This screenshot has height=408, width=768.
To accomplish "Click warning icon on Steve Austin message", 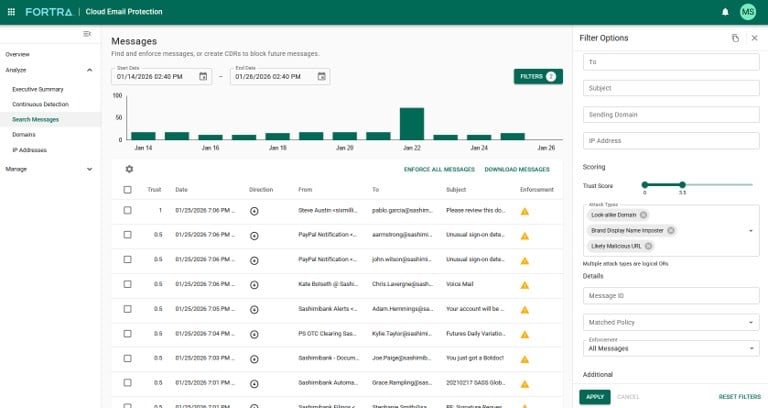I will [524, 211].
